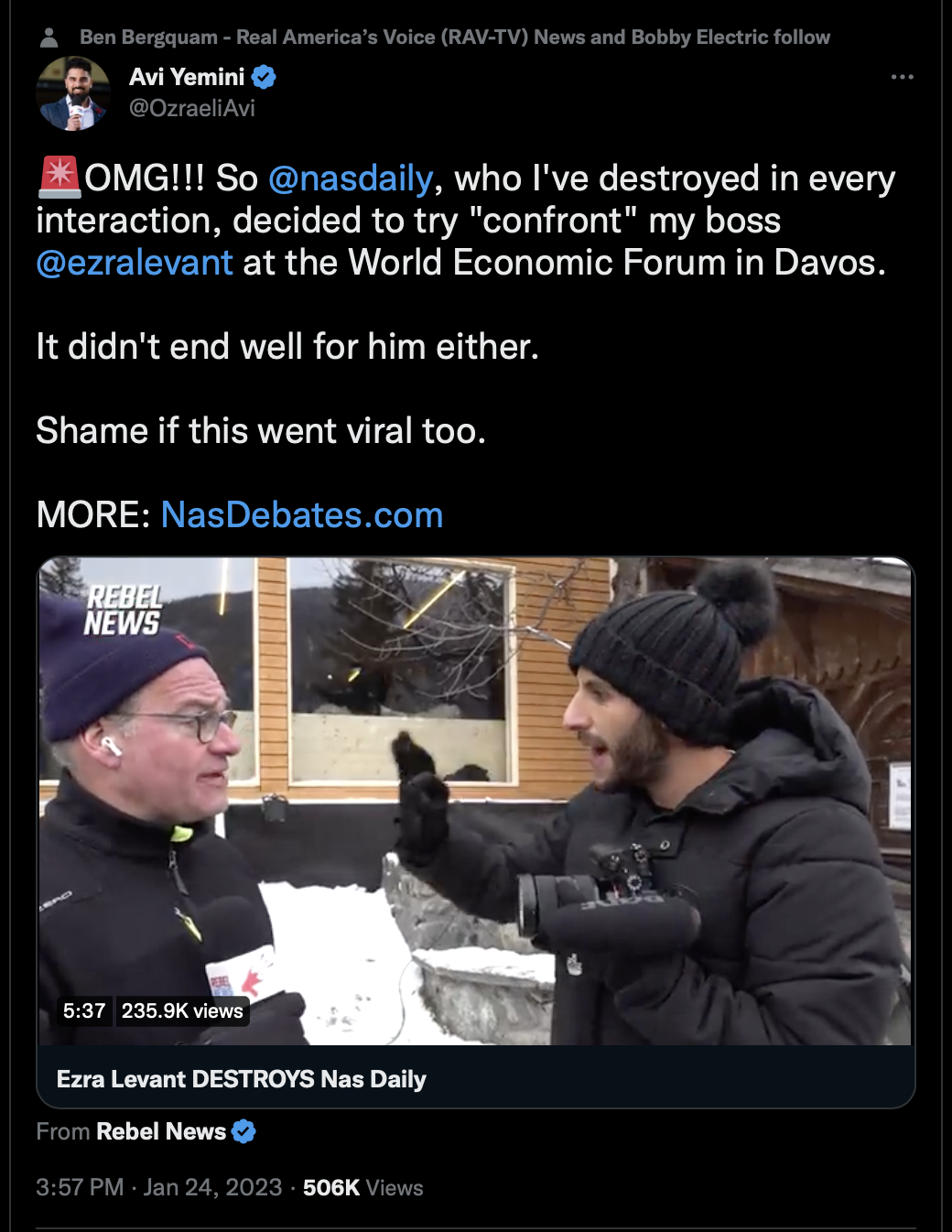Open the NasDebates.com link
The width and height of the screenshot is (952, 1232).
(x=302, y=515)
